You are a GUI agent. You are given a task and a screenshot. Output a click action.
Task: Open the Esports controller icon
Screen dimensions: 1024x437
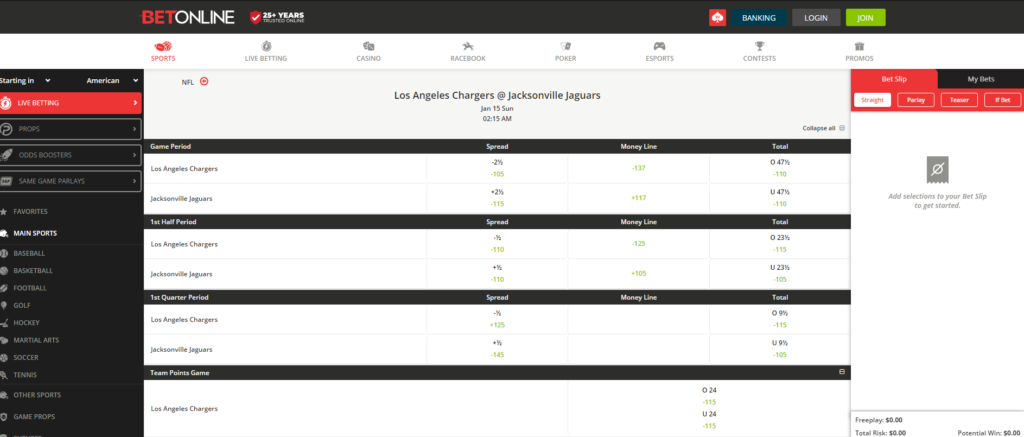[659, 46]
